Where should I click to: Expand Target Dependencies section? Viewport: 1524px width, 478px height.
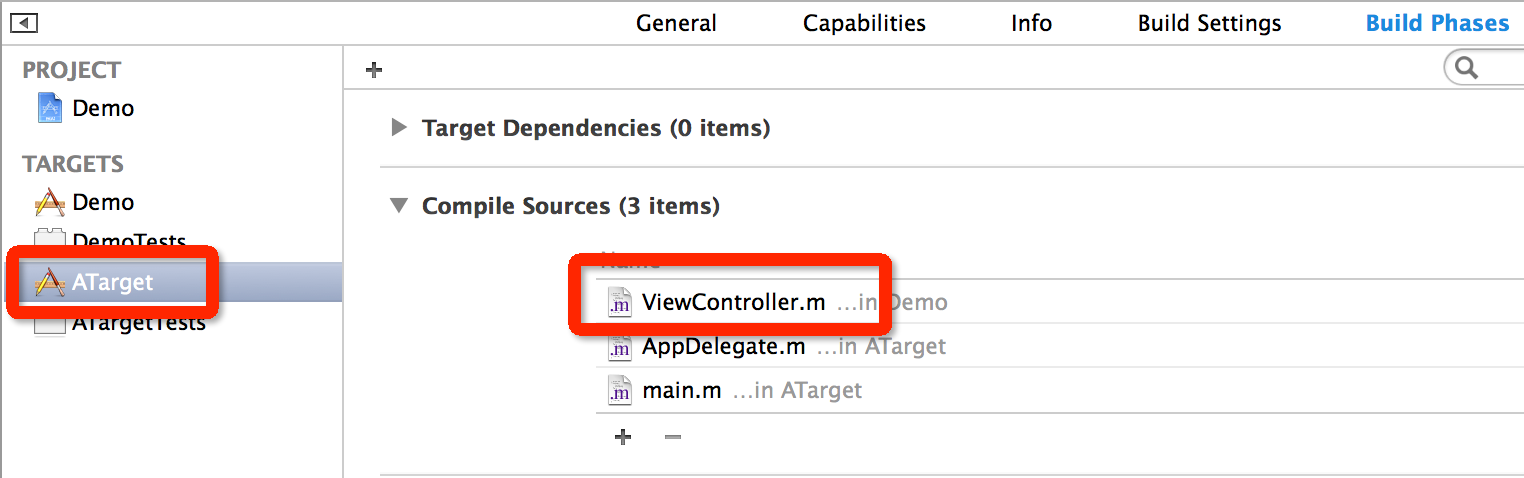pos(399,128)
